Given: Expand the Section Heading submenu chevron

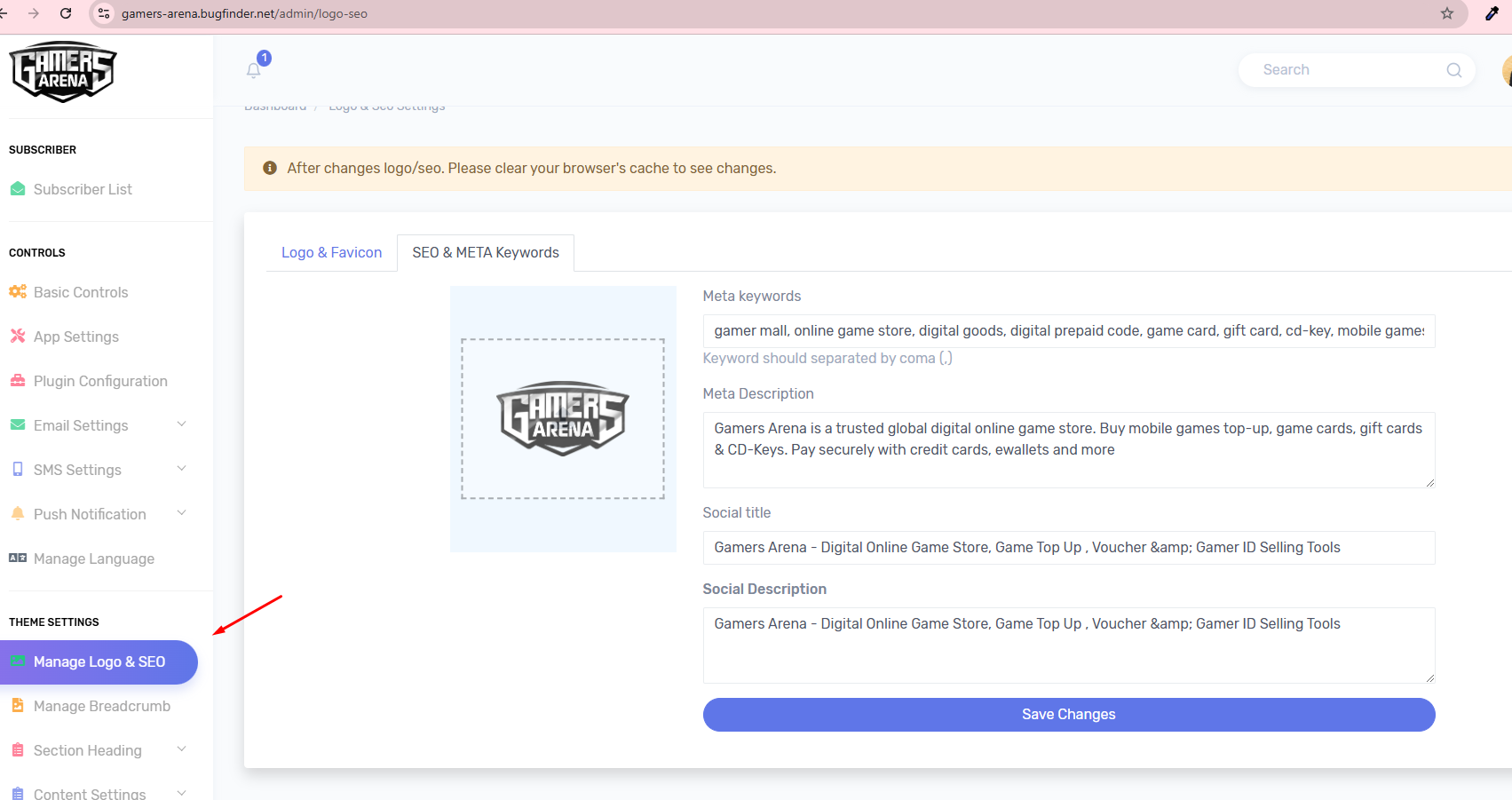Looking at the screenshot, I should point(182,749).
